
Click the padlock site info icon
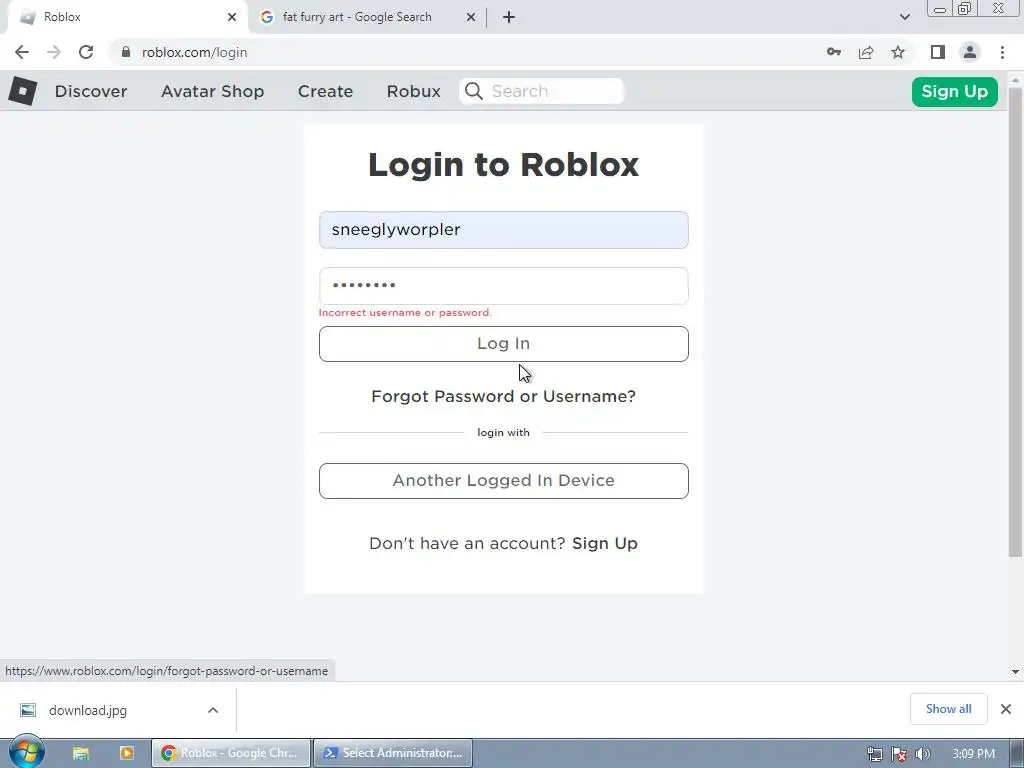(126, 52)
